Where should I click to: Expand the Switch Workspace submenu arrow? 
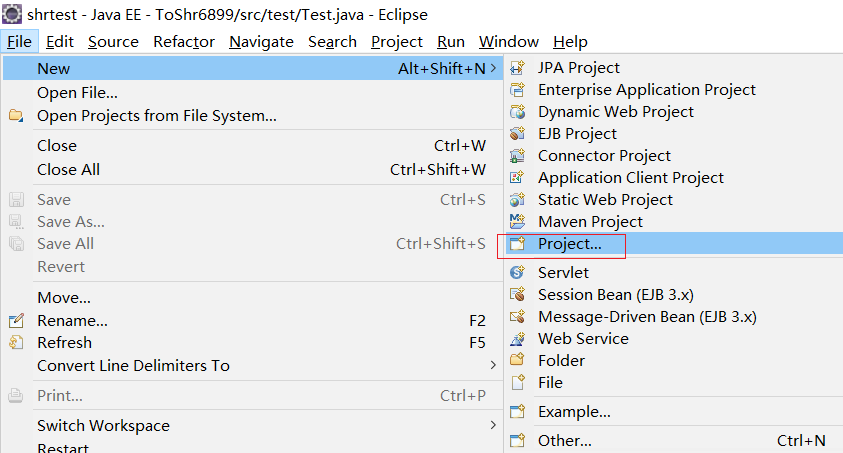click(x=494, y=425)
